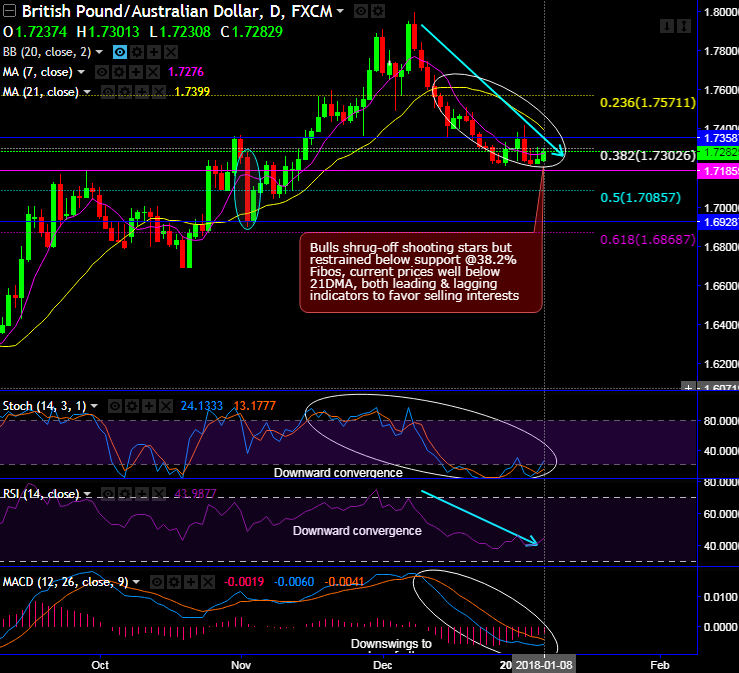Toggle MACD indicator visibility eye
This screenshot has height=673, width=739.
(157, 582)
